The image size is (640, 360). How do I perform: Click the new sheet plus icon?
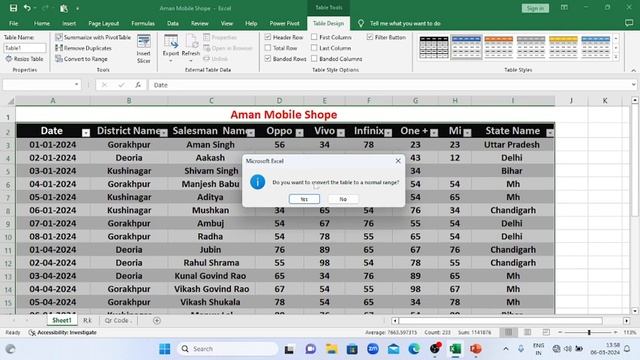coord(157,321)
